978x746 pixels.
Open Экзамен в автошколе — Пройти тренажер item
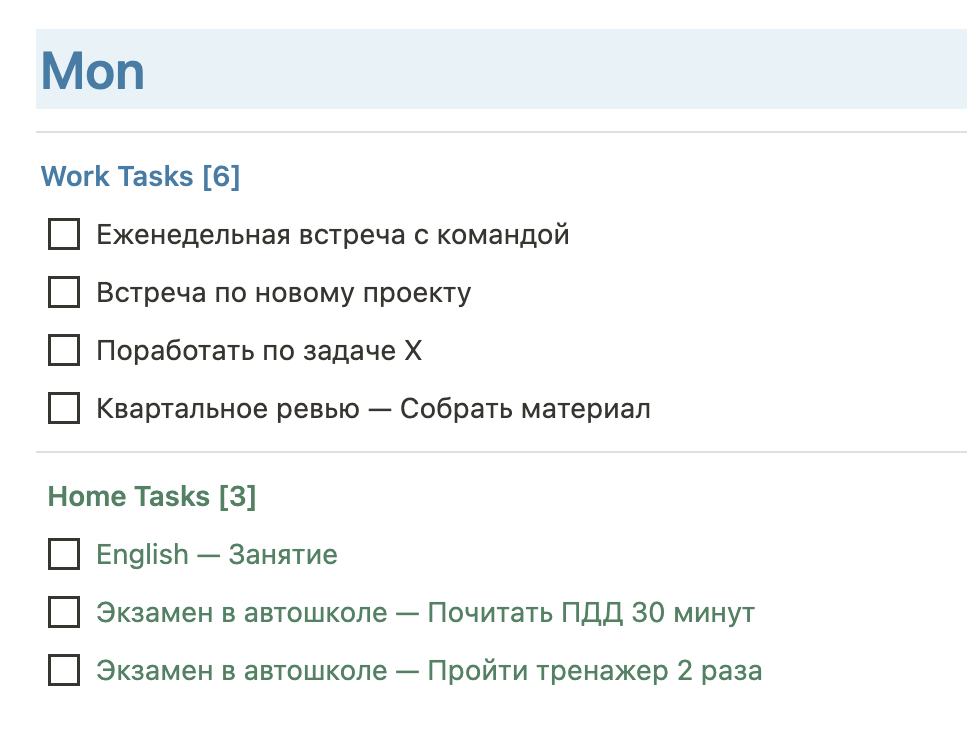point(429,670)
